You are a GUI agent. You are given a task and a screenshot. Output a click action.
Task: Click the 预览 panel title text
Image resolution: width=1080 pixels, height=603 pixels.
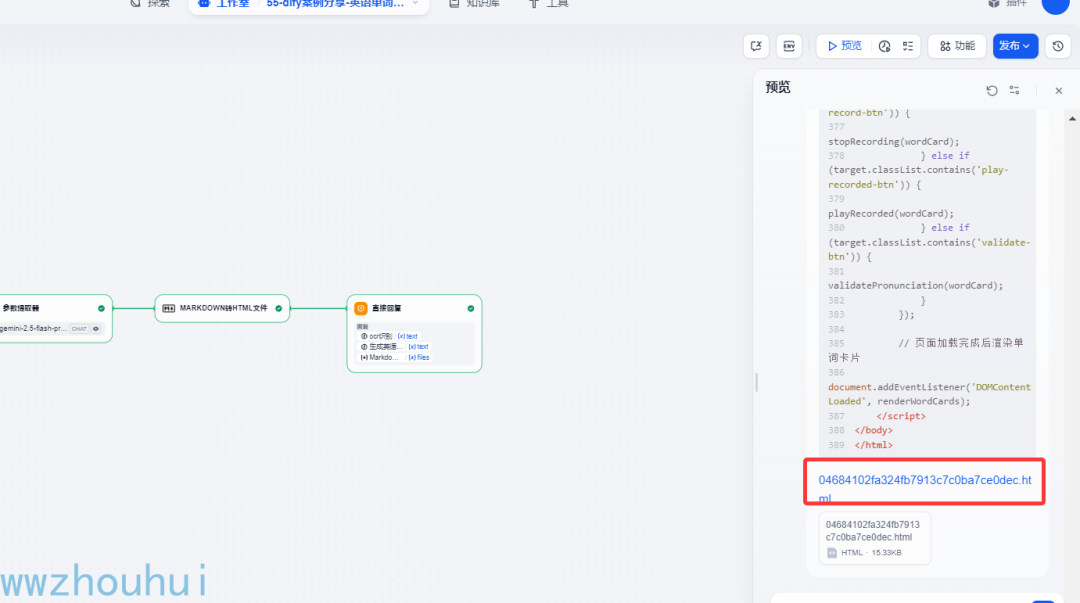(778, 88)
